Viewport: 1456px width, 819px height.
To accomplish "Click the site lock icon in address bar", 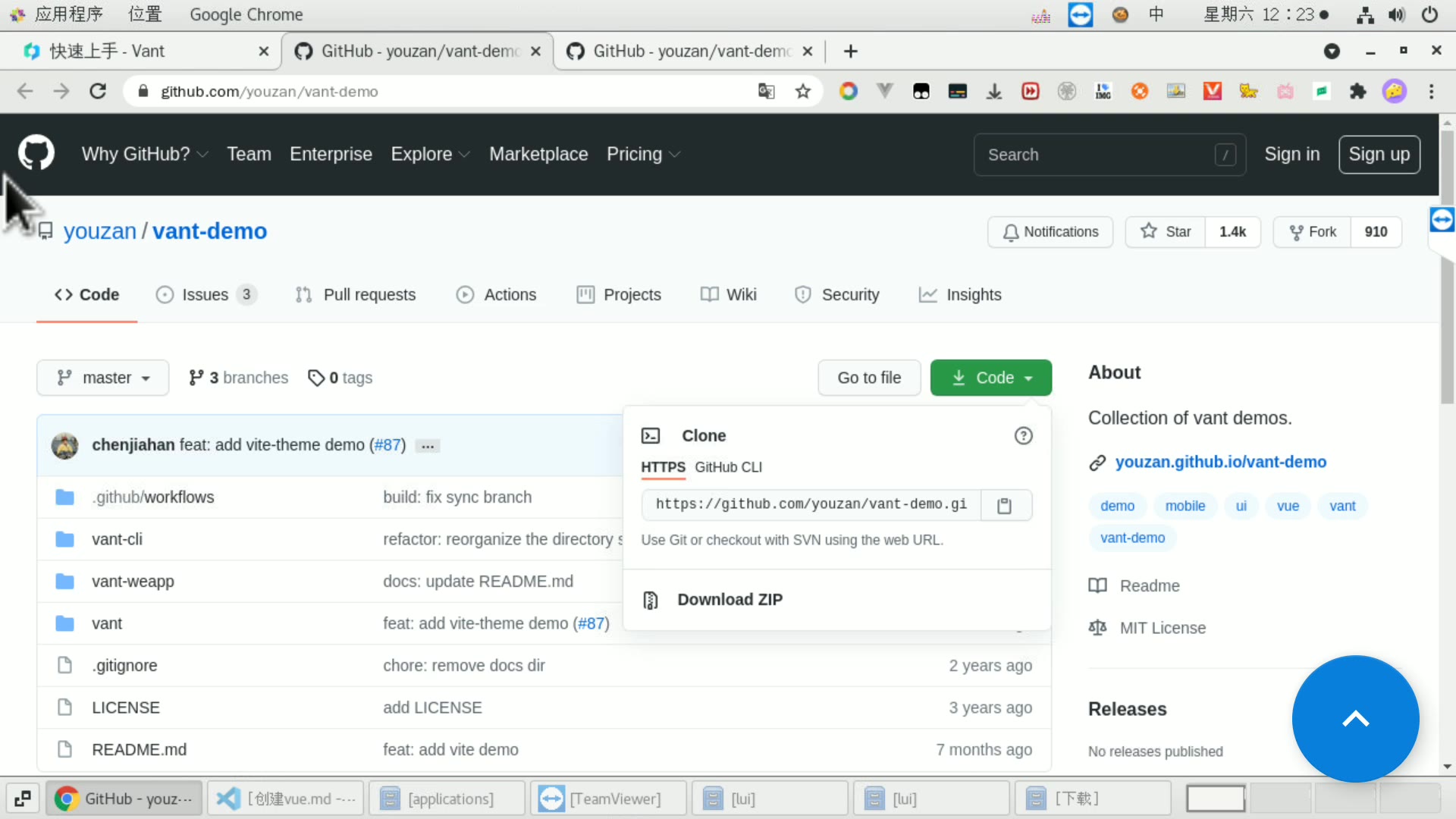I will click(143, 92).
